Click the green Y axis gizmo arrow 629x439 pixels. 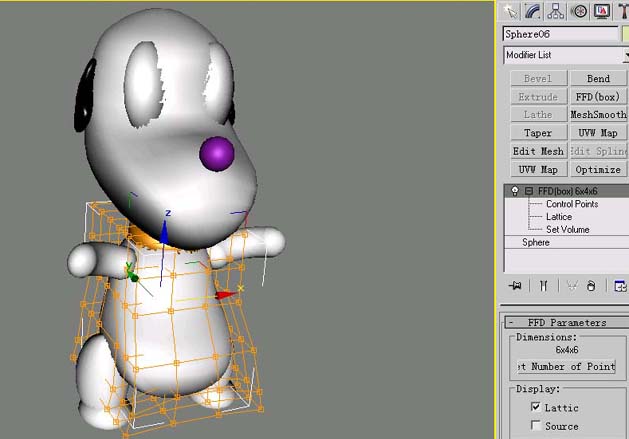pyautogui.click(x=132, y=274)
